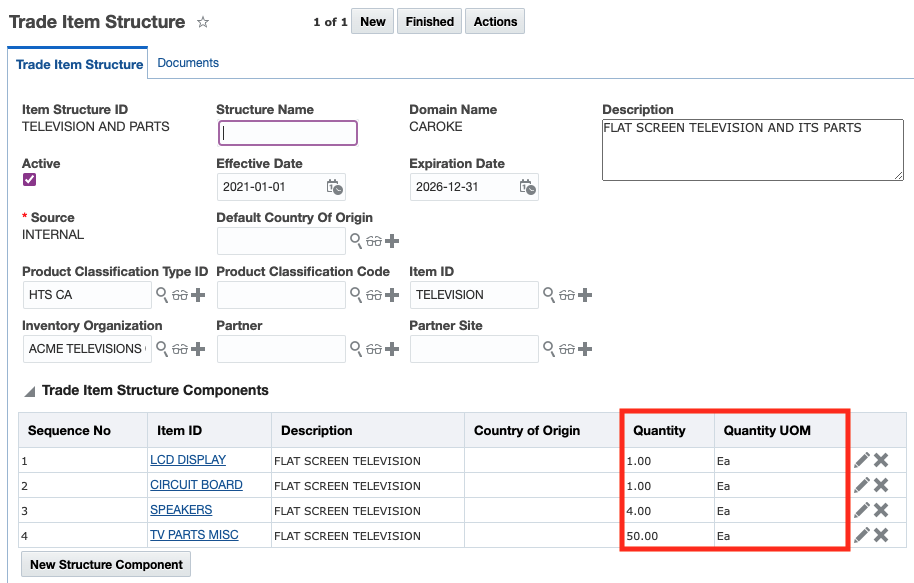Viewport: 914px width, 583px height.
Task: Click New Structure Component button
Action: pos(106,565)
